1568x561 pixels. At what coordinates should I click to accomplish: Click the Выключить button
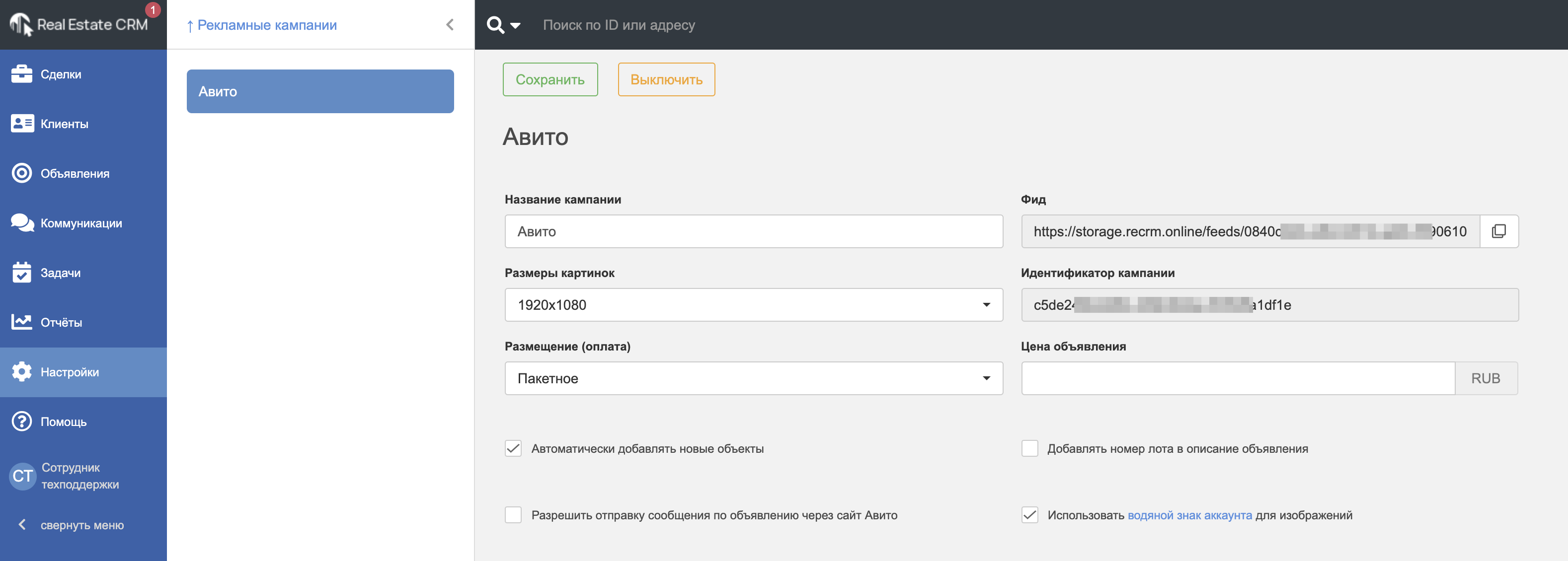pos(667,79)
